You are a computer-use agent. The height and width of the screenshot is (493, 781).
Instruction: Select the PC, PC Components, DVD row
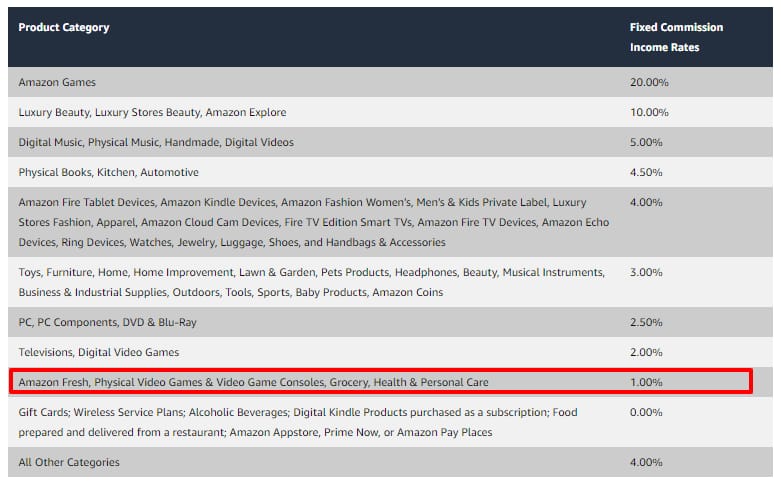[x=390, y=322]
